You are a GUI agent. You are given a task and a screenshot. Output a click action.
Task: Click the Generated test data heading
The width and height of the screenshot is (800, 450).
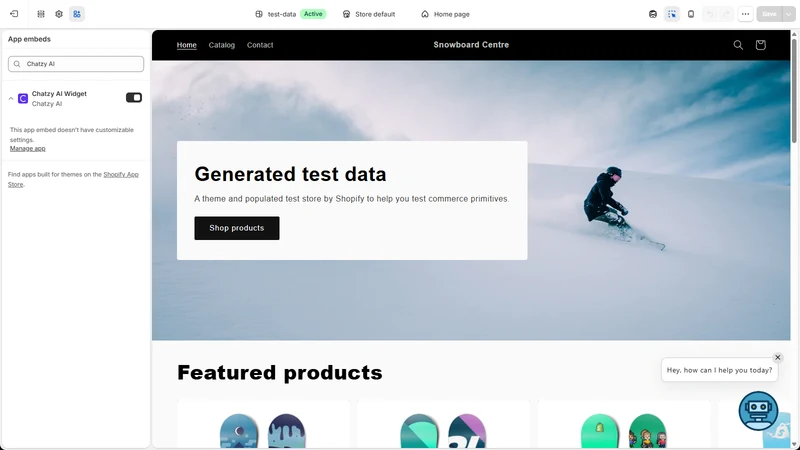(x=290, y=174)
